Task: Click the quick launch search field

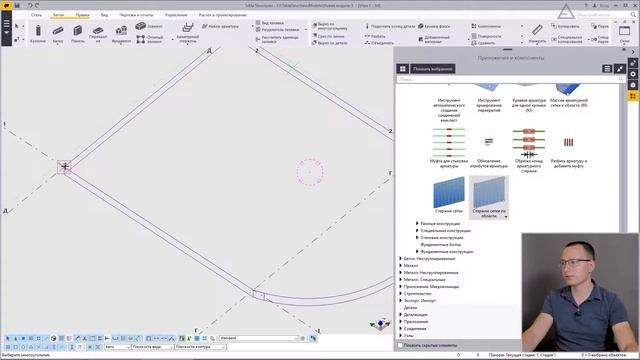Action: 604,15
